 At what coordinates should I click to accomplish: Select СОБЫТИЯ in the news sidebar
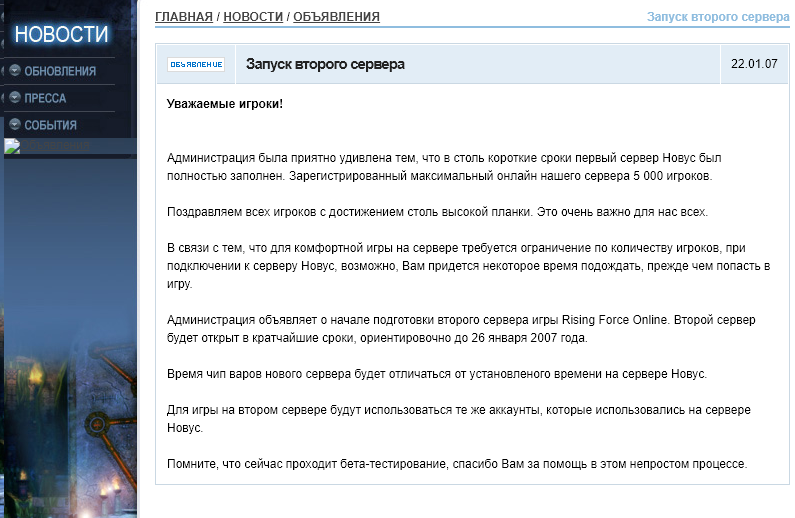click(x=50, y=125)
